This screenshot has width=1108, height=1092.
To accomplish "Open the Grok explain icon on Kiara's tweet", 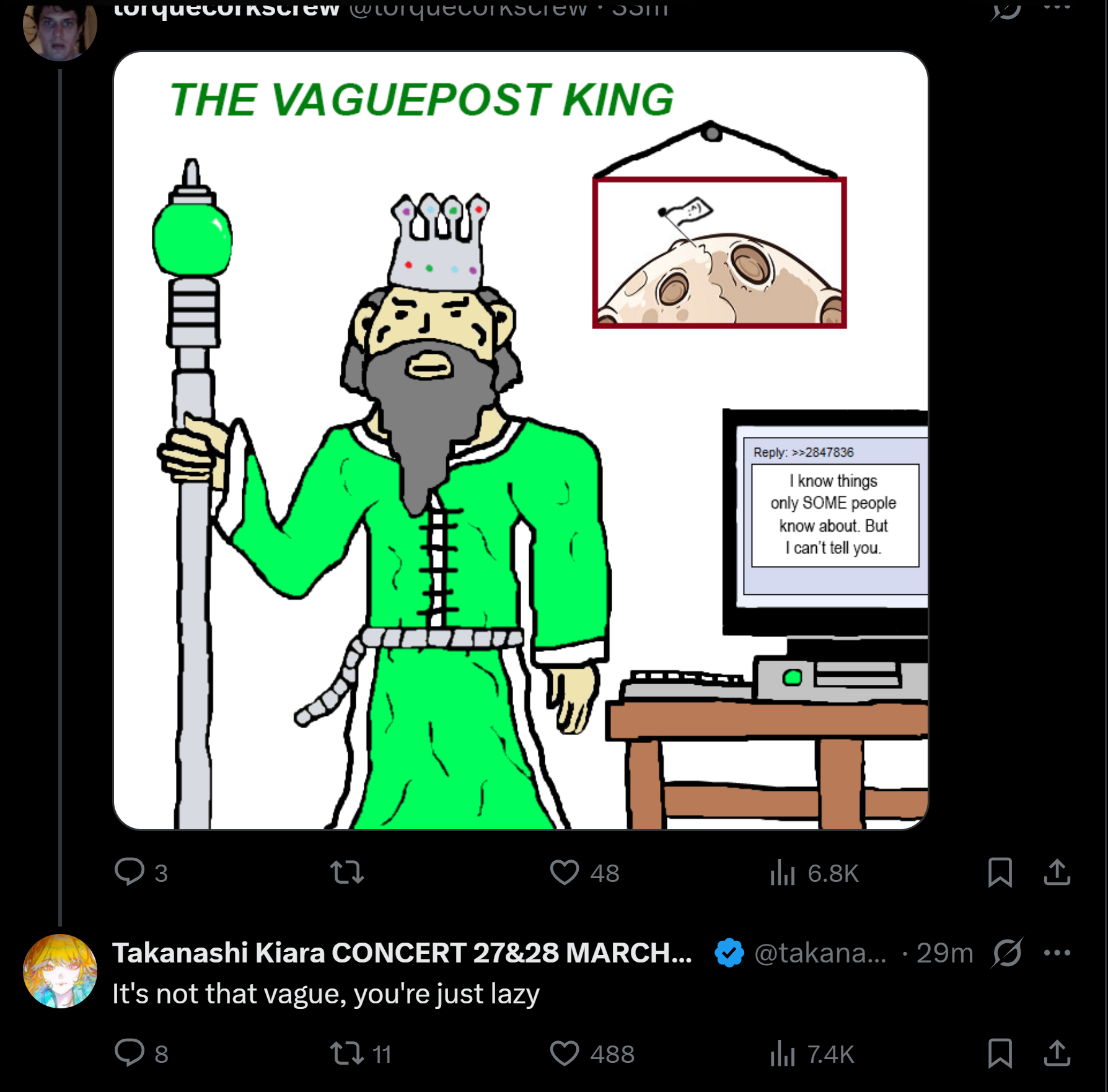I will click(1007, 953).
